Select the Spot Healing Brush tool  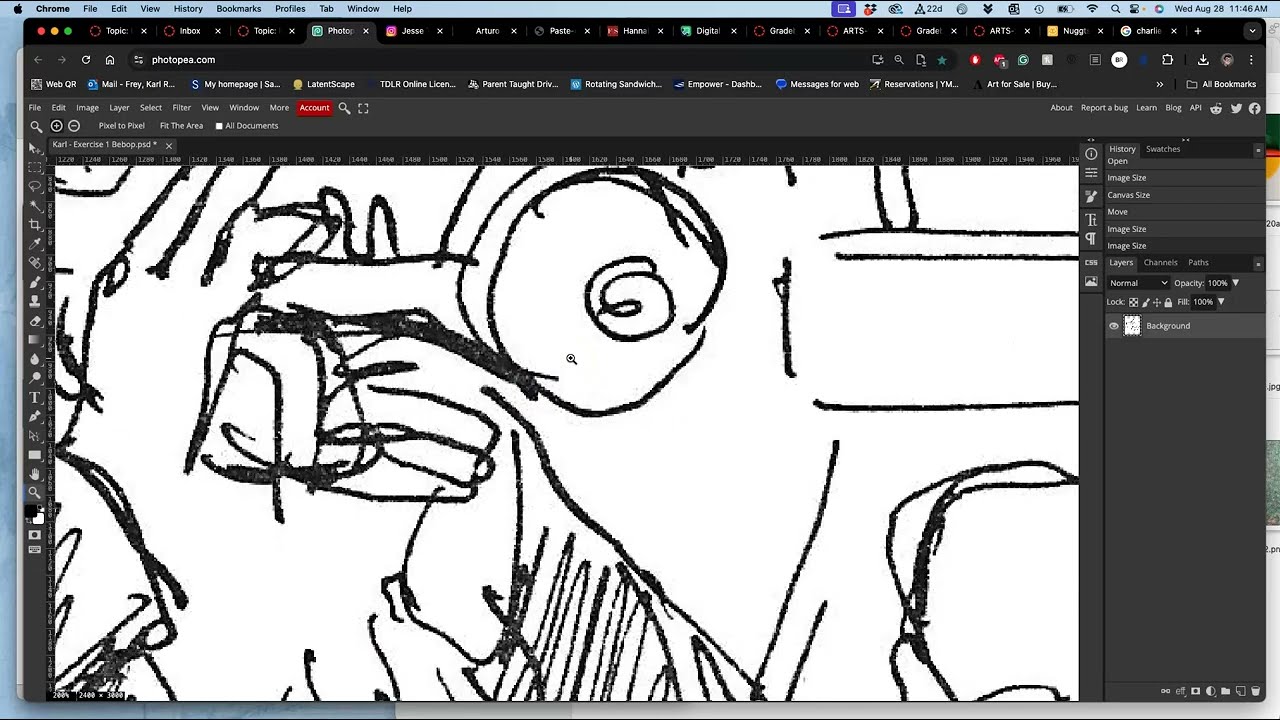coord(35,262)
